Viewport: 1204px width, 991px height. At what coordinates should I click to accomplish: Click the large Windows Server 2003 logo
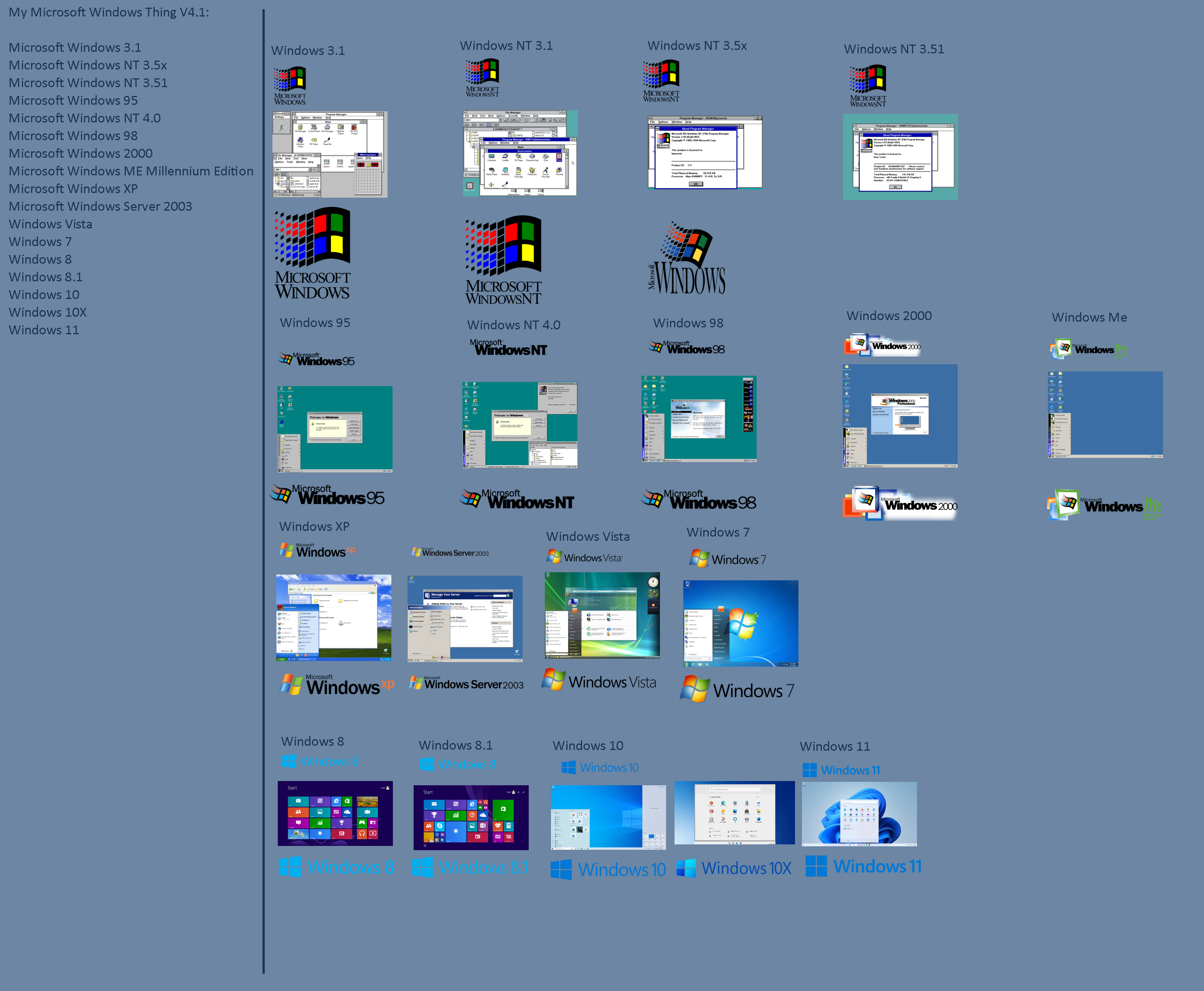click(x=466, y=683)
